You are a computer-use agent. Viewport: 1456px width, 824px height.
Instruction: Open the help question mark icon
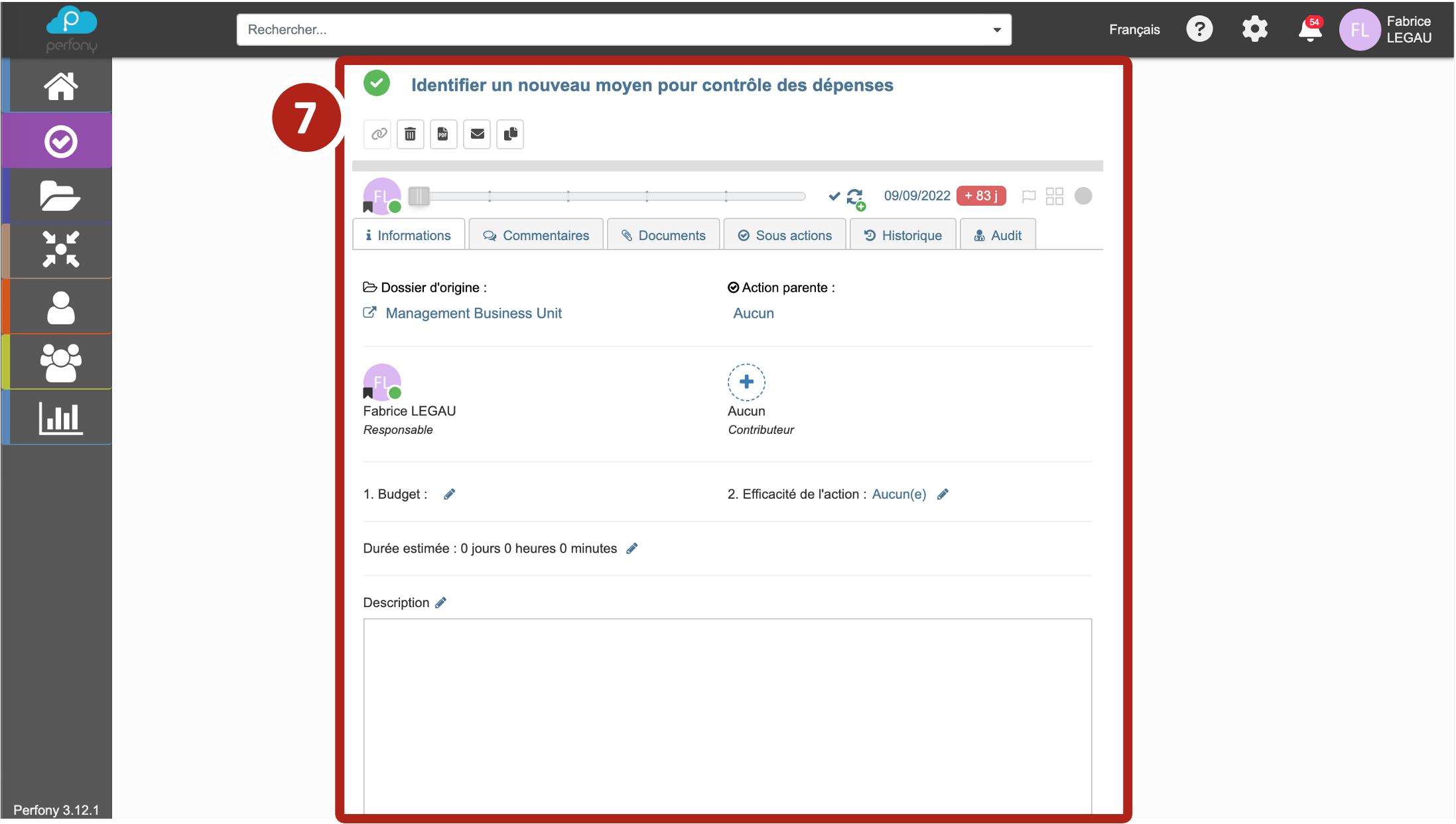pyautogui.click(x=1199, y=30)
